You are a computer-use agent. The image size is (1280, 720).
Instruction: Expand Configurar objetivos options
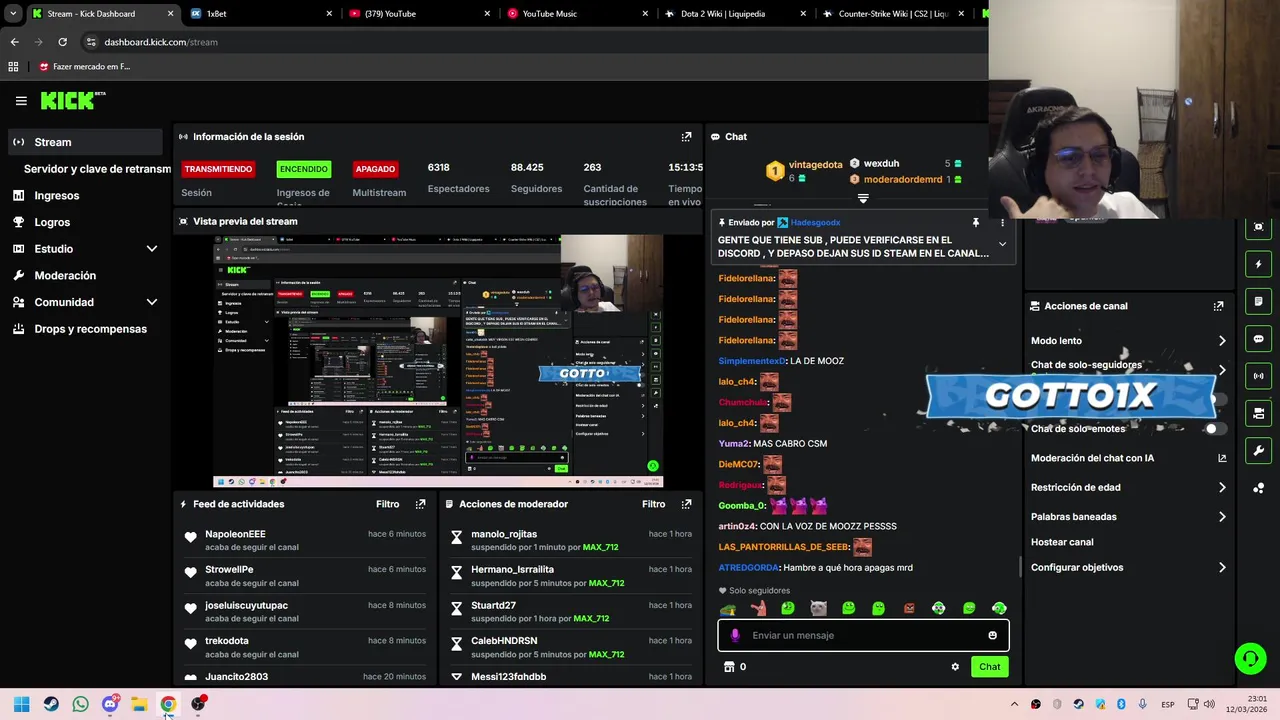1222,568
